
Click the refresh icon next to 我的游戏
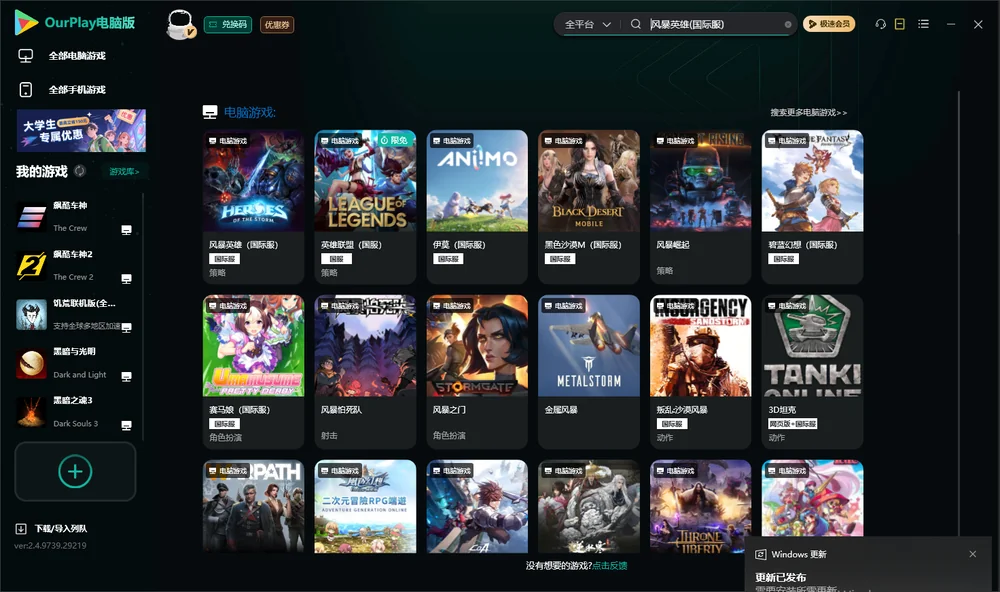(x=80, y=171)
